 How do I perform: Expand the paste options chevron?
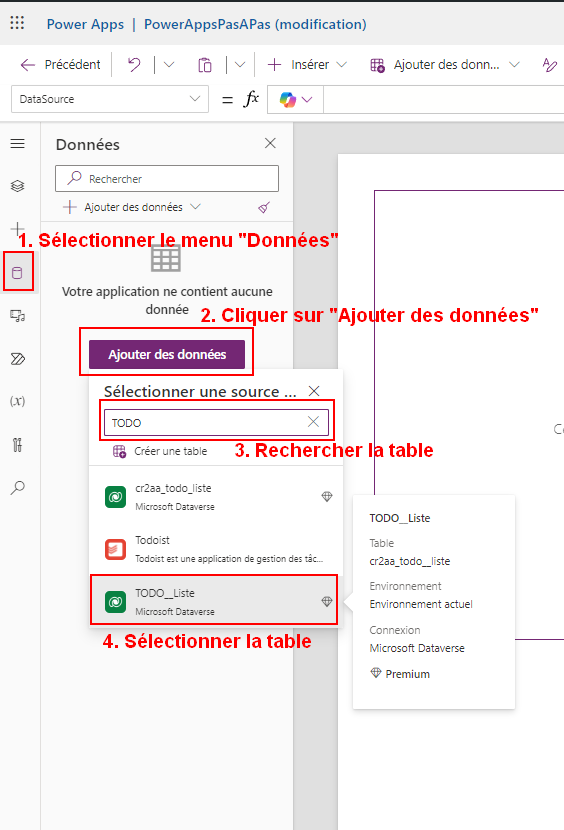pyautogui.click(x=240, y=65)
